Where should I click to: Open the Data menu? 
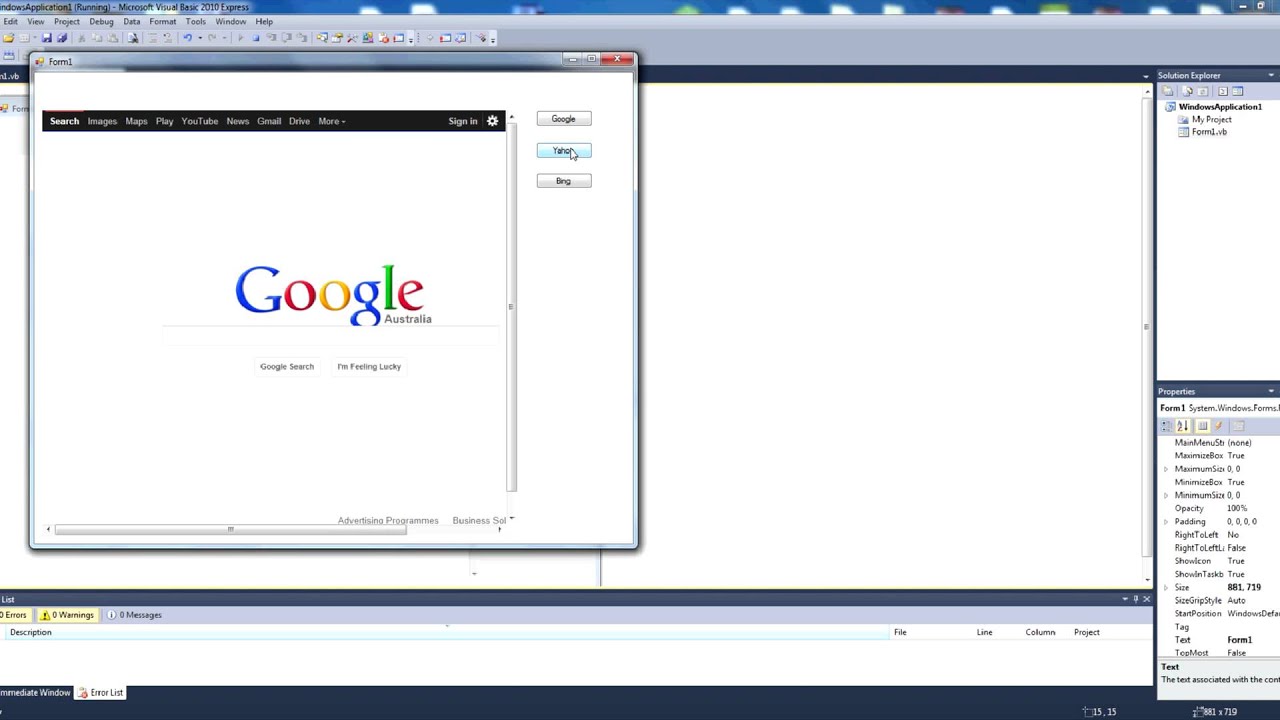[x=132, y=21]
